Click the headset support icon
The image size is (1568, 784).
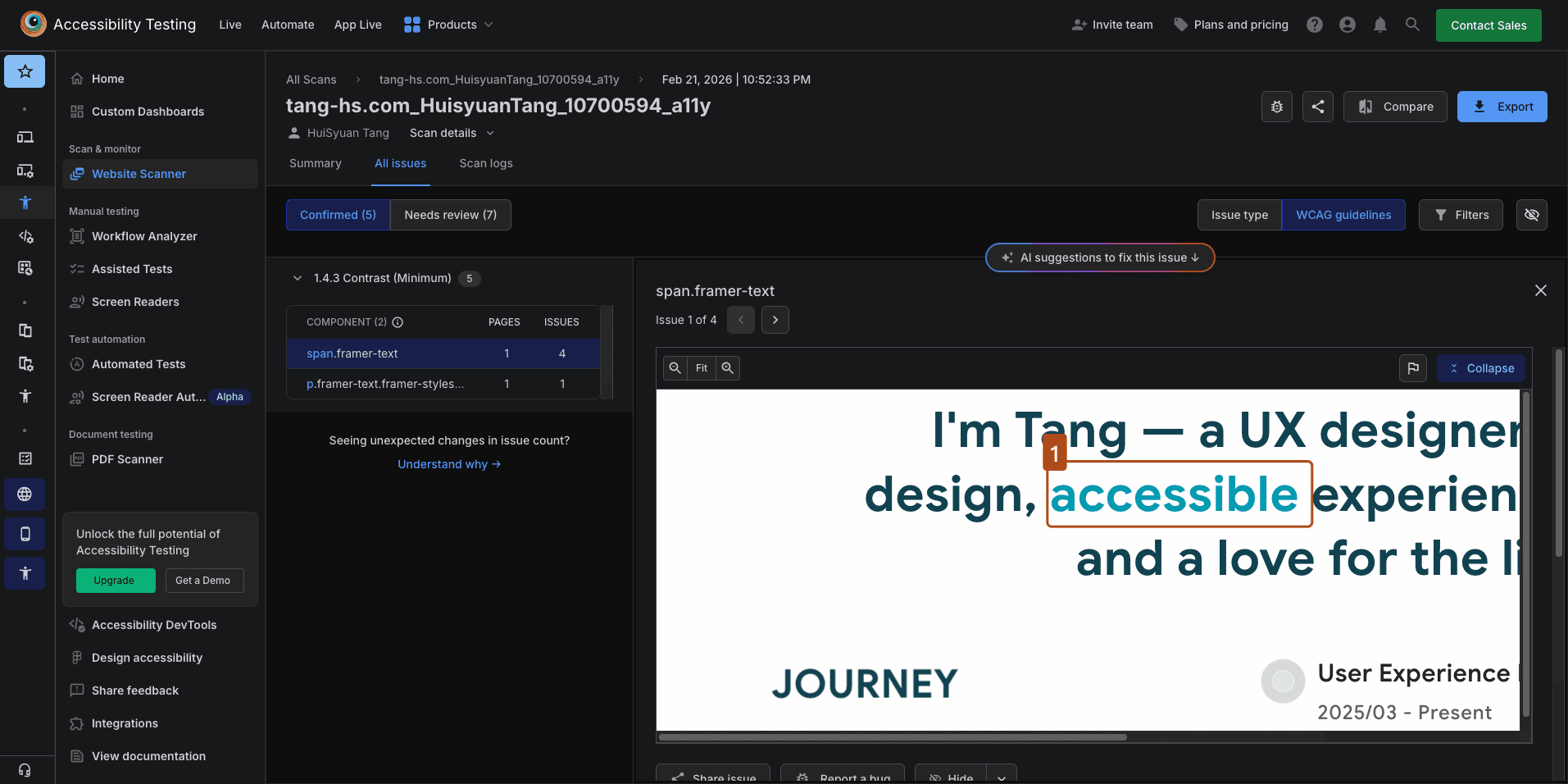click(x=25, y=770)
